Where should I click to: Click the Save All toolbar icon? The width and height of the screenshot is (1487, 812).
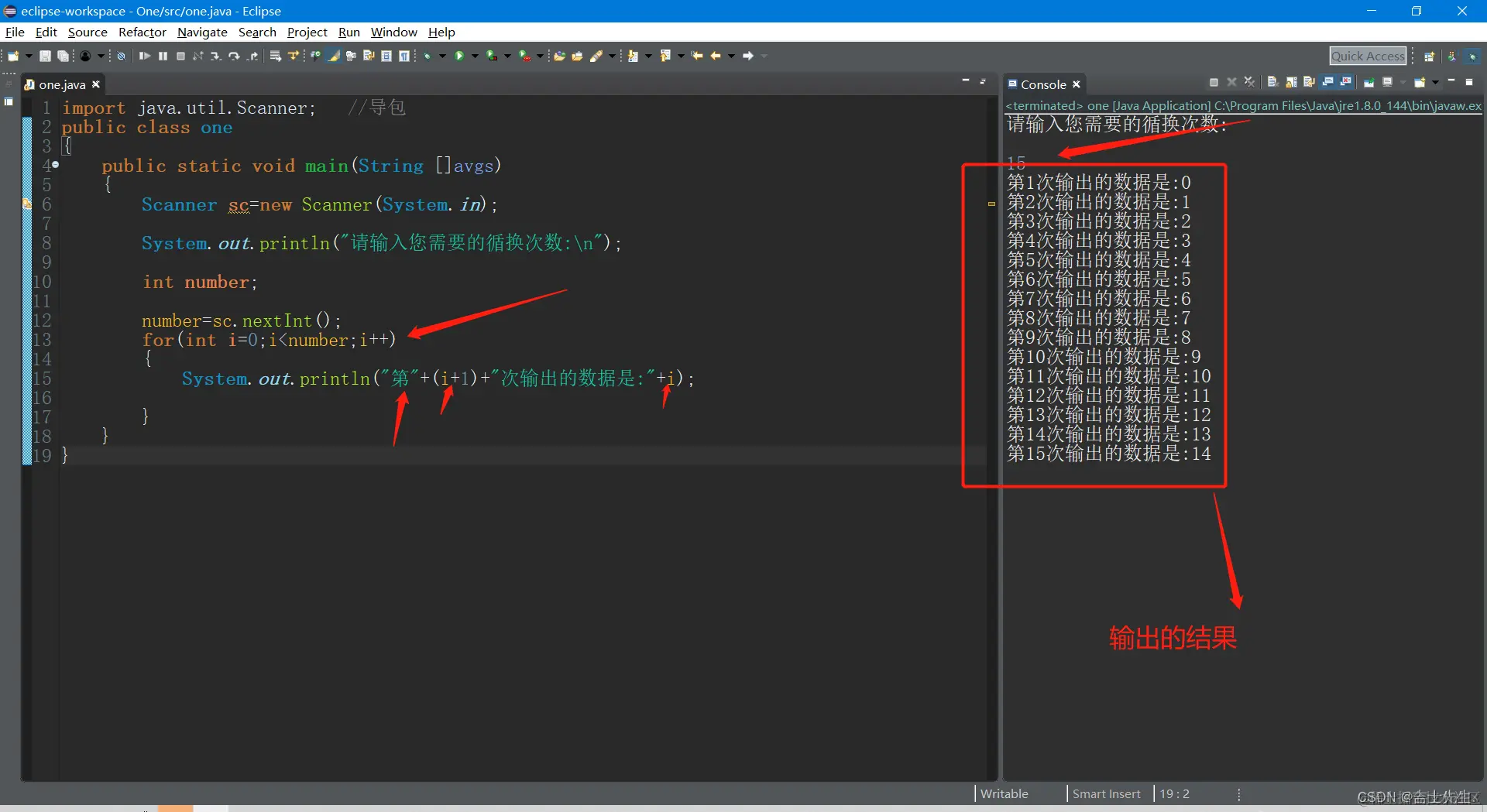[64, 56]
